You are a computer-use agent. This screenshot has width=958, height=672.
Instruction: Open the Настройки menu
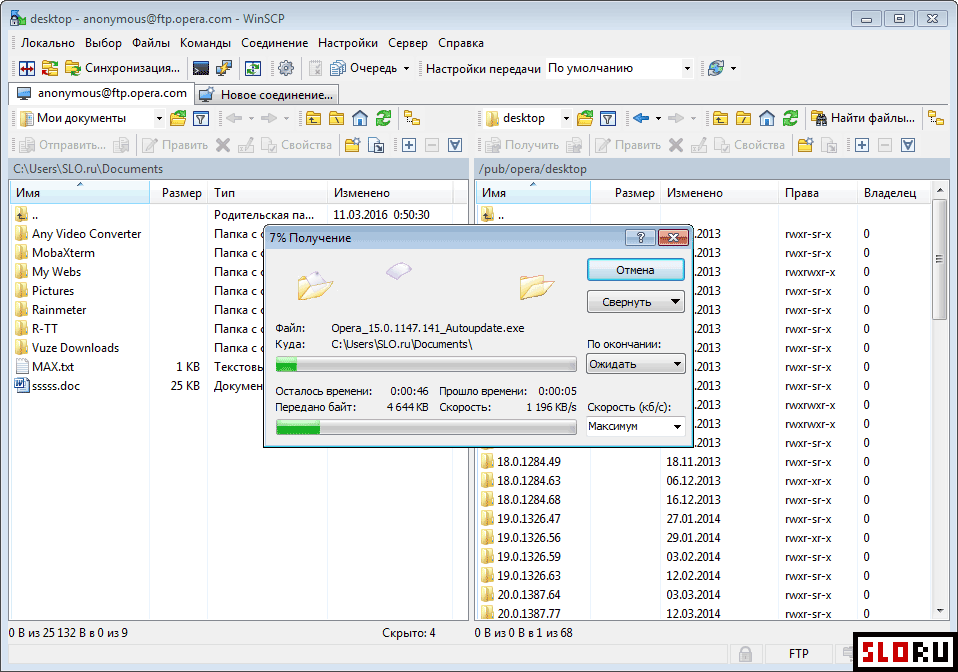[x=348, y=43]
